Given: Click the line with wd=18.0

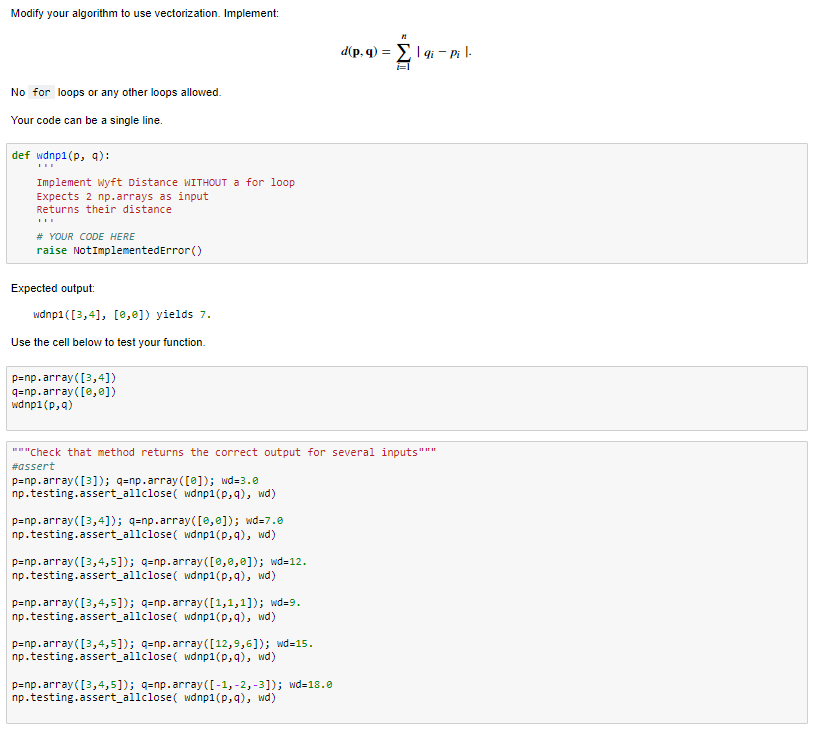Looking at the screenshot, I should (172, 685).
